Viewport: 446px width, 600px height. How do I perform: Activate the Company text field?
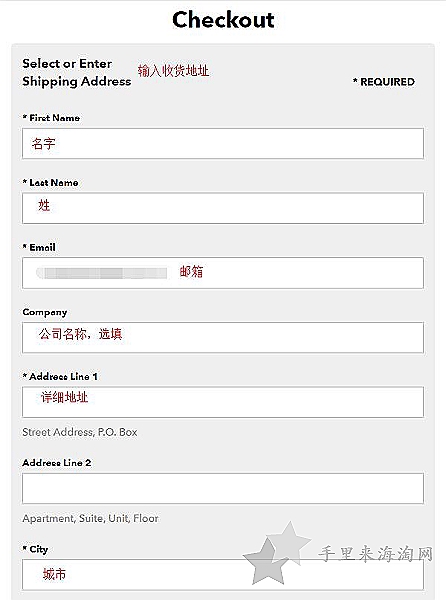coord(223,338)
